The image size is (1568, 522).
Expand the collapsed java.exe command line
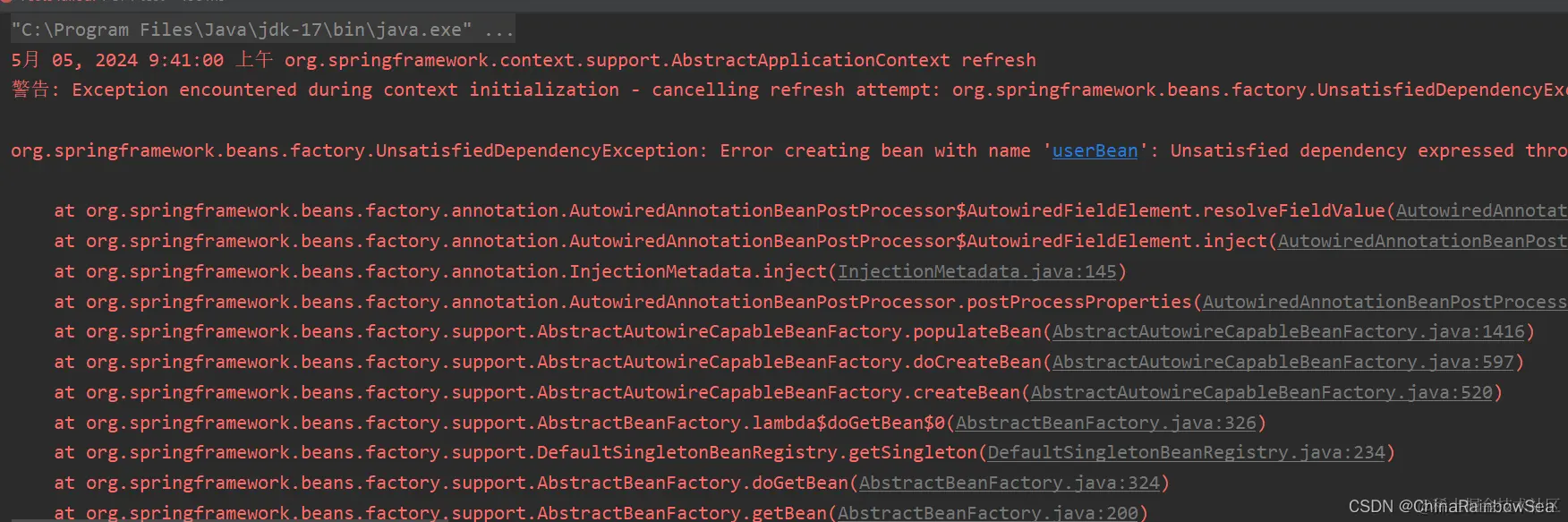(x=262, y=30)
